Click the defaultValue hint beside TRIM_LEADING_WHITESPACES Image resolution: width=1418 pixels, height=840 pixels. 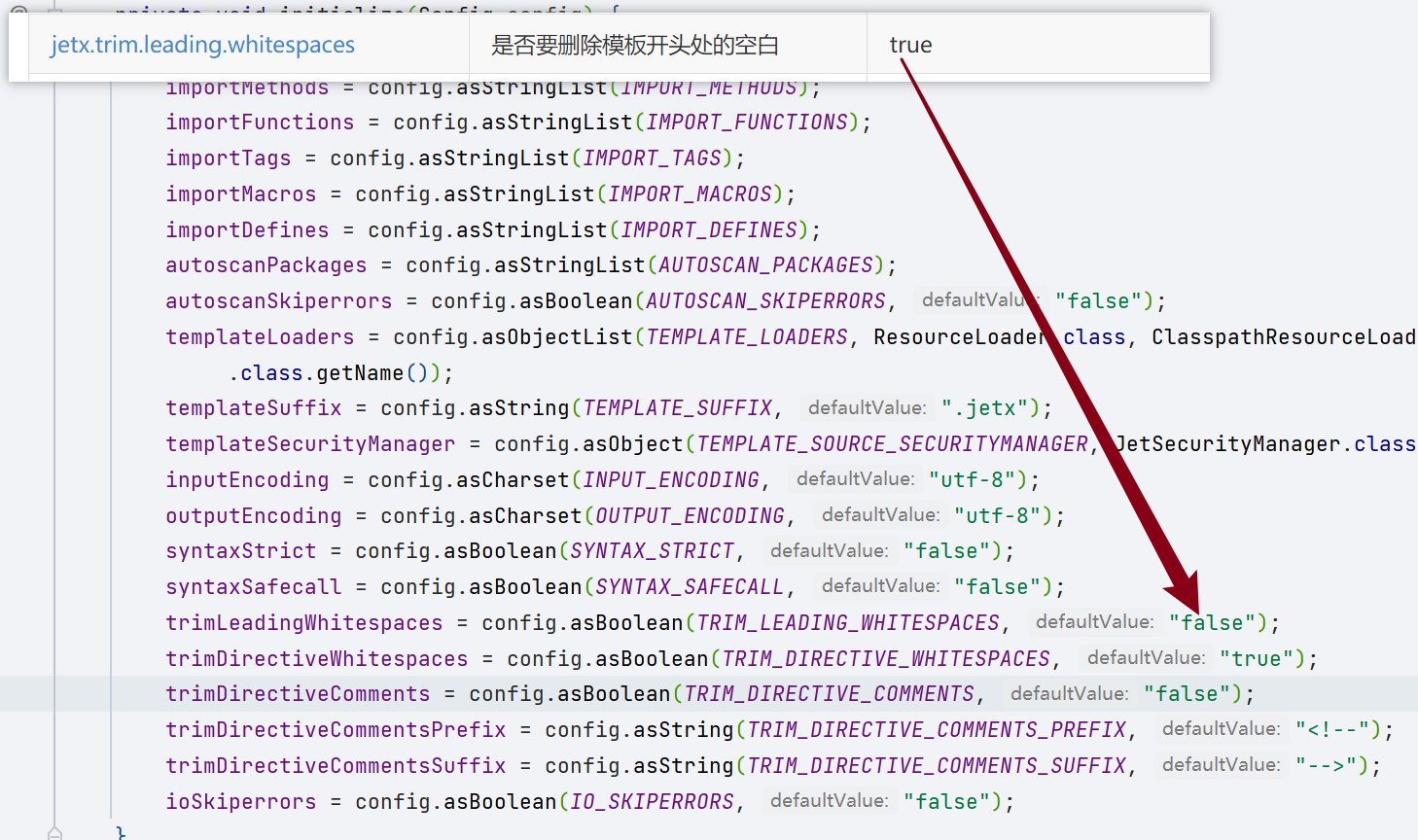coord(1095,621)
